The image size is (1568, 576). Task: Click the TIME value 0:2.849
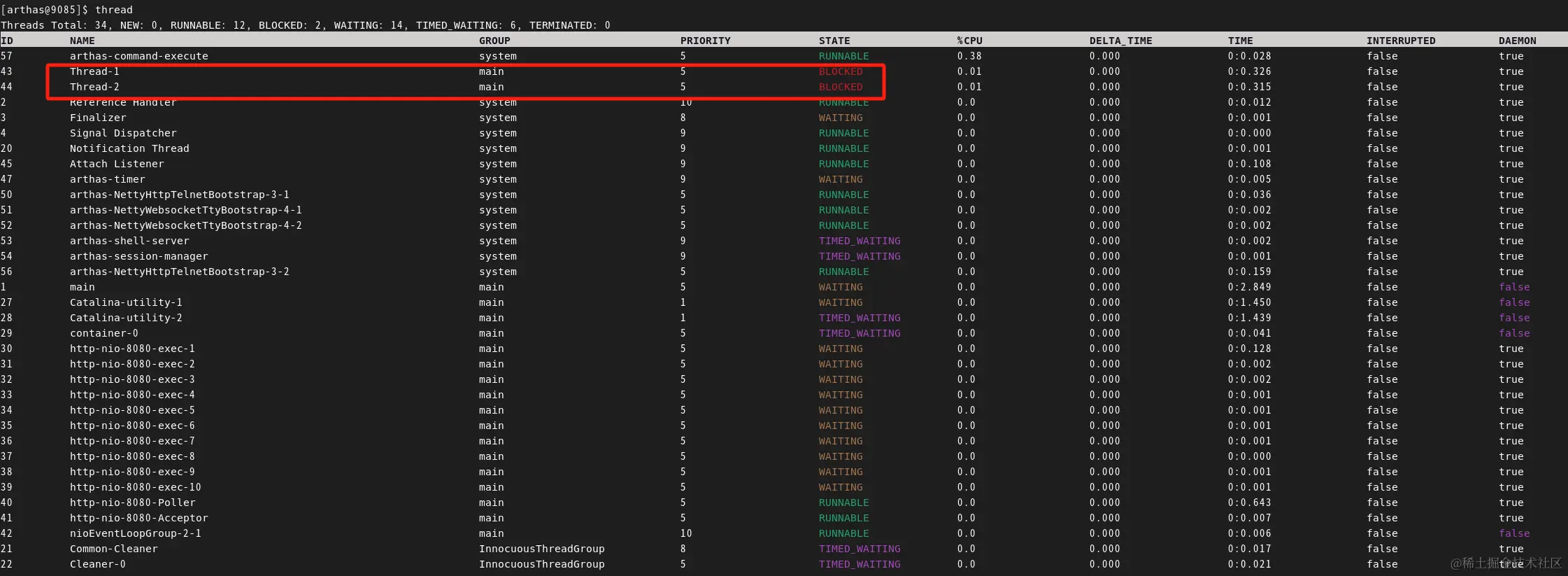pos(1250,287)
